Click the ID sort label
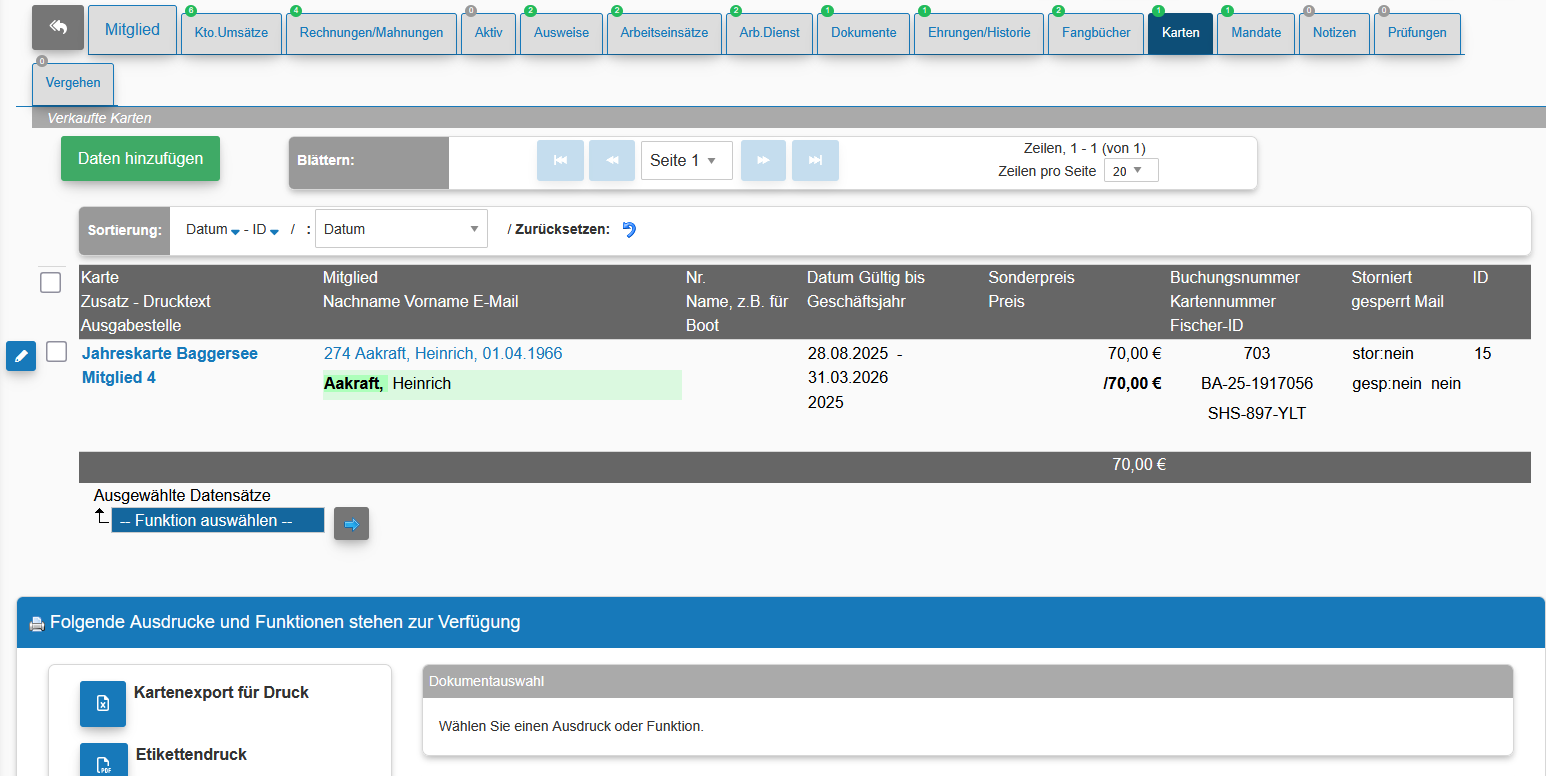 tap(259, 229)
